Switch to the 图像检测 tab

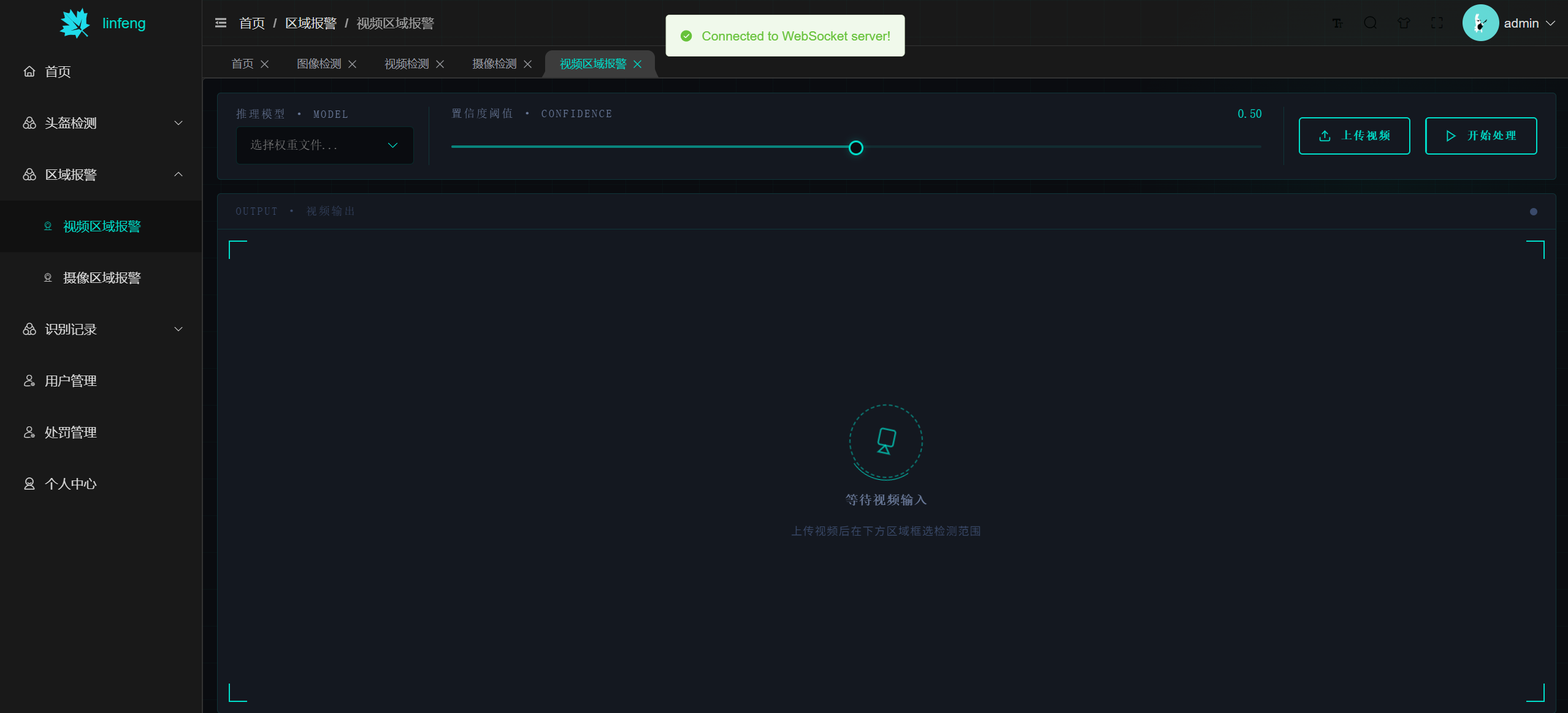(x=319, y=64)
